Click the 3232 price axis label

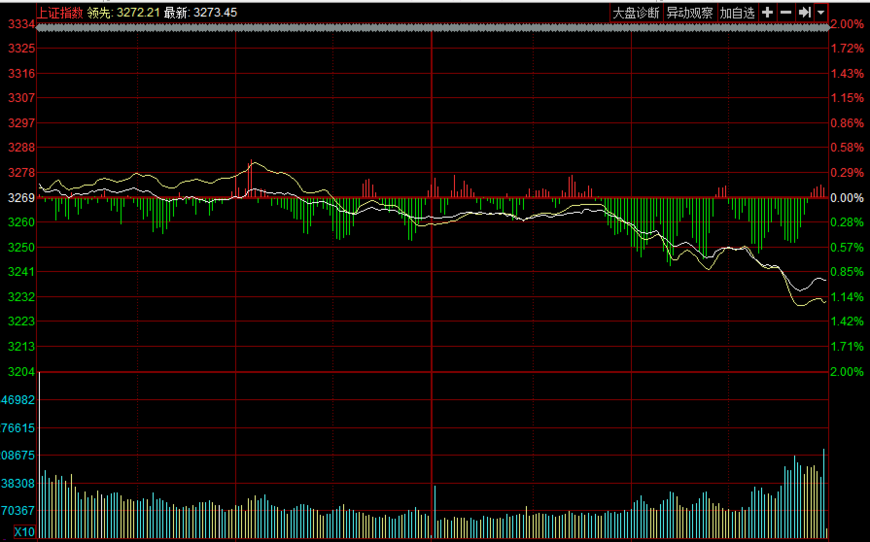tap(22, 297)
